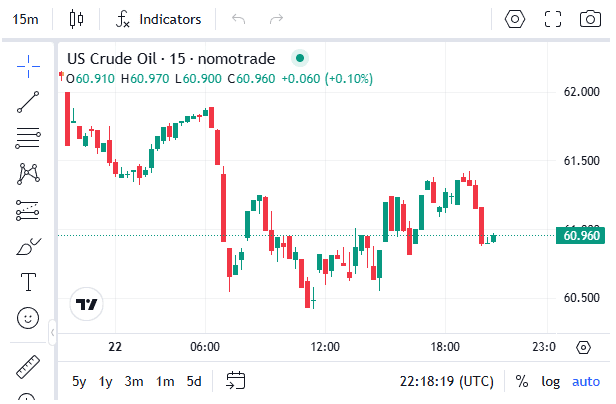Click the high value H60.970
Viewport: 616px width, 404px height.
coord(145,79)
